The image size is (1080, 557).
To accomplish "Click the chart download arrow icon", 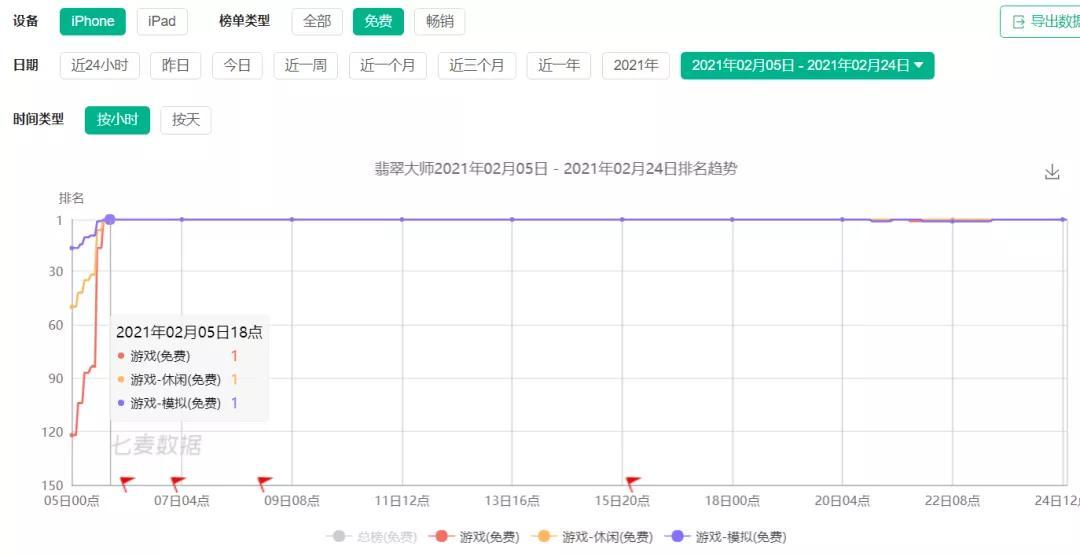I will [x=1051, y=172].
